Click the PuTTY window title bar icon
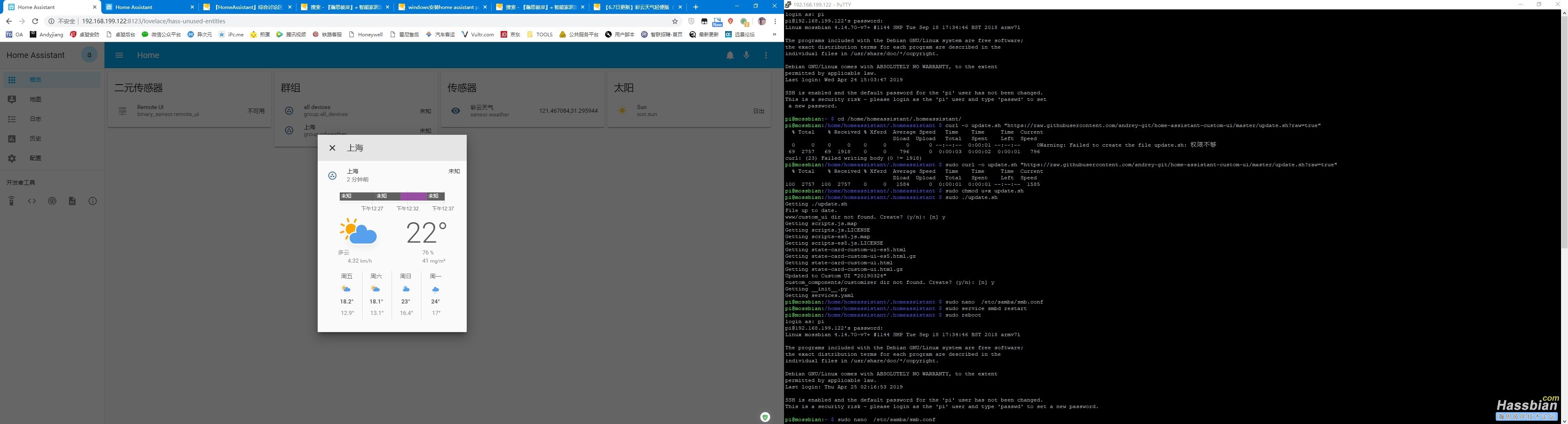The height and width of the screenshot is (424, 1568). [788, 4]
